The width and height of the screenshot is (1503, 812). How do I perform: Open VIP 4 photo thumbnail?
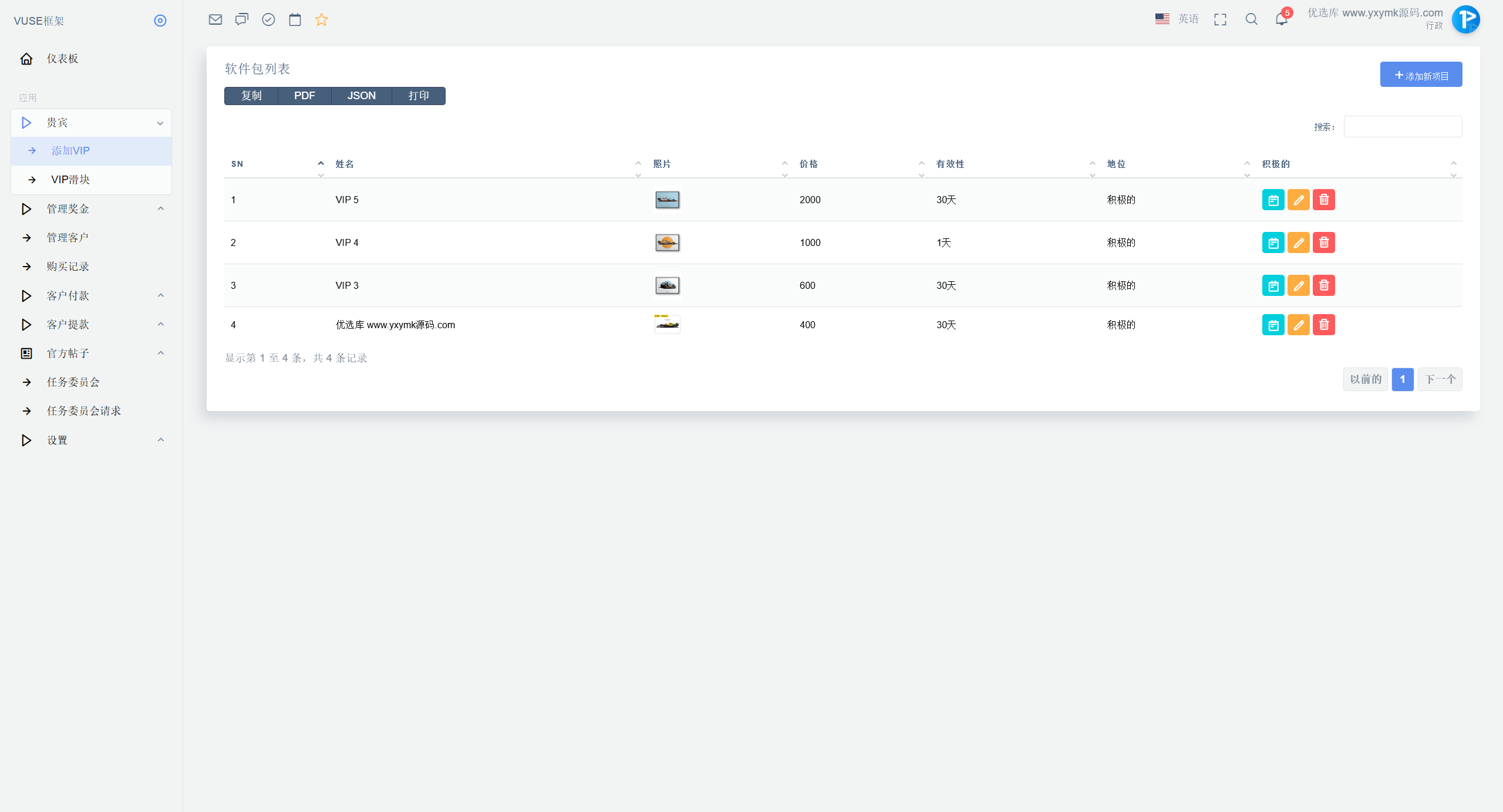(667, 242)
